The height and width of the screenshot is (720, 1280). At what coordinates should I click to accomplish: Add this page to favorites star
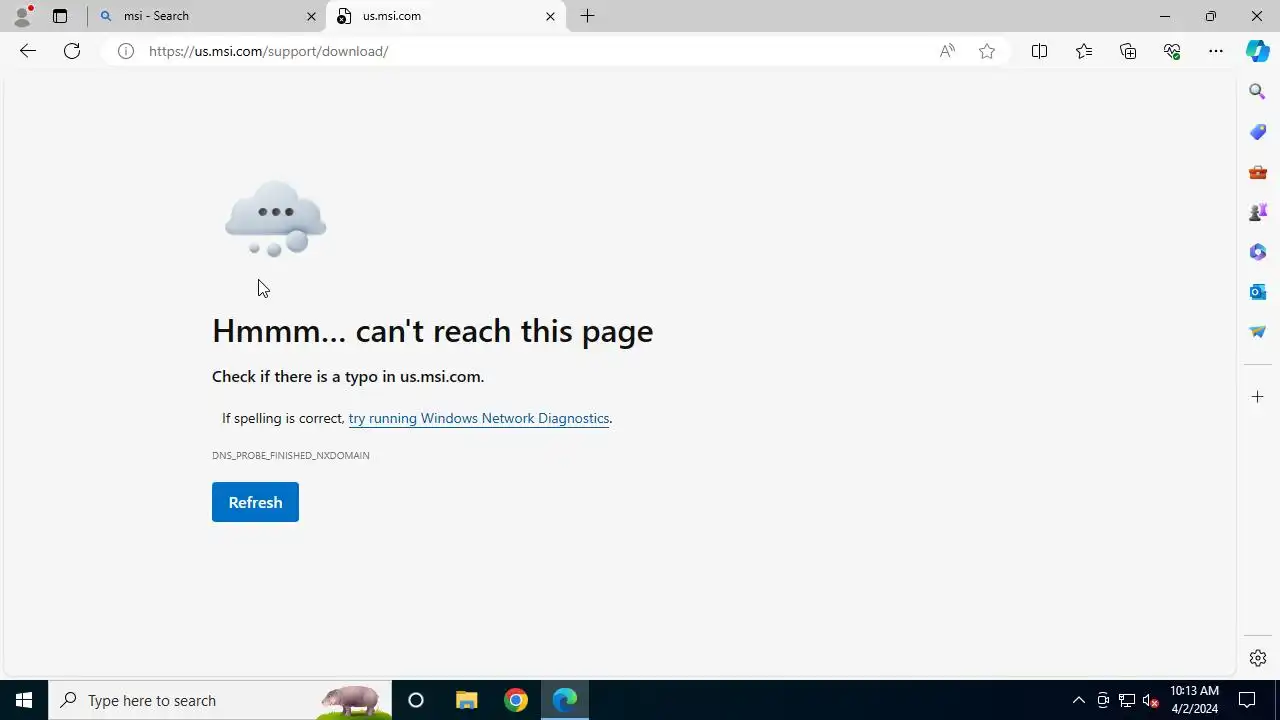[x=987, y=51]
